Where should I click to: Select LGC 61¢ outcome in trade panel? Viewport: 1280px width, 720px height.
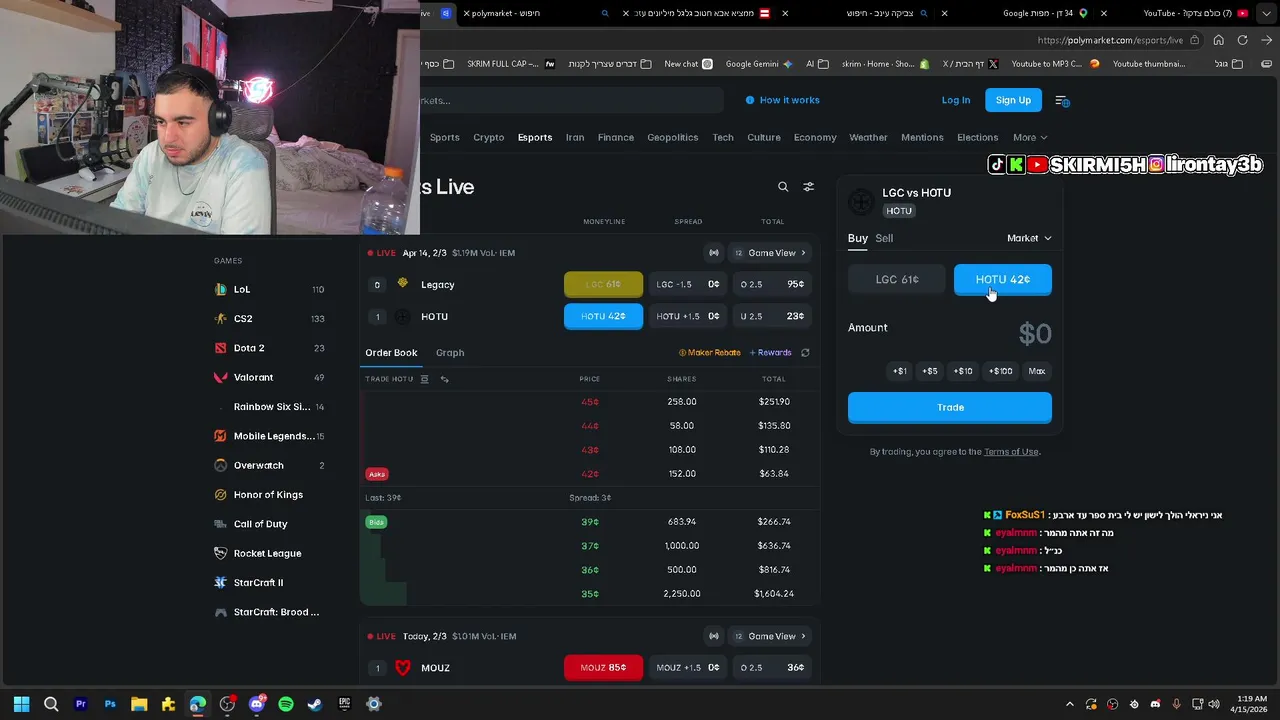(897, 280)
